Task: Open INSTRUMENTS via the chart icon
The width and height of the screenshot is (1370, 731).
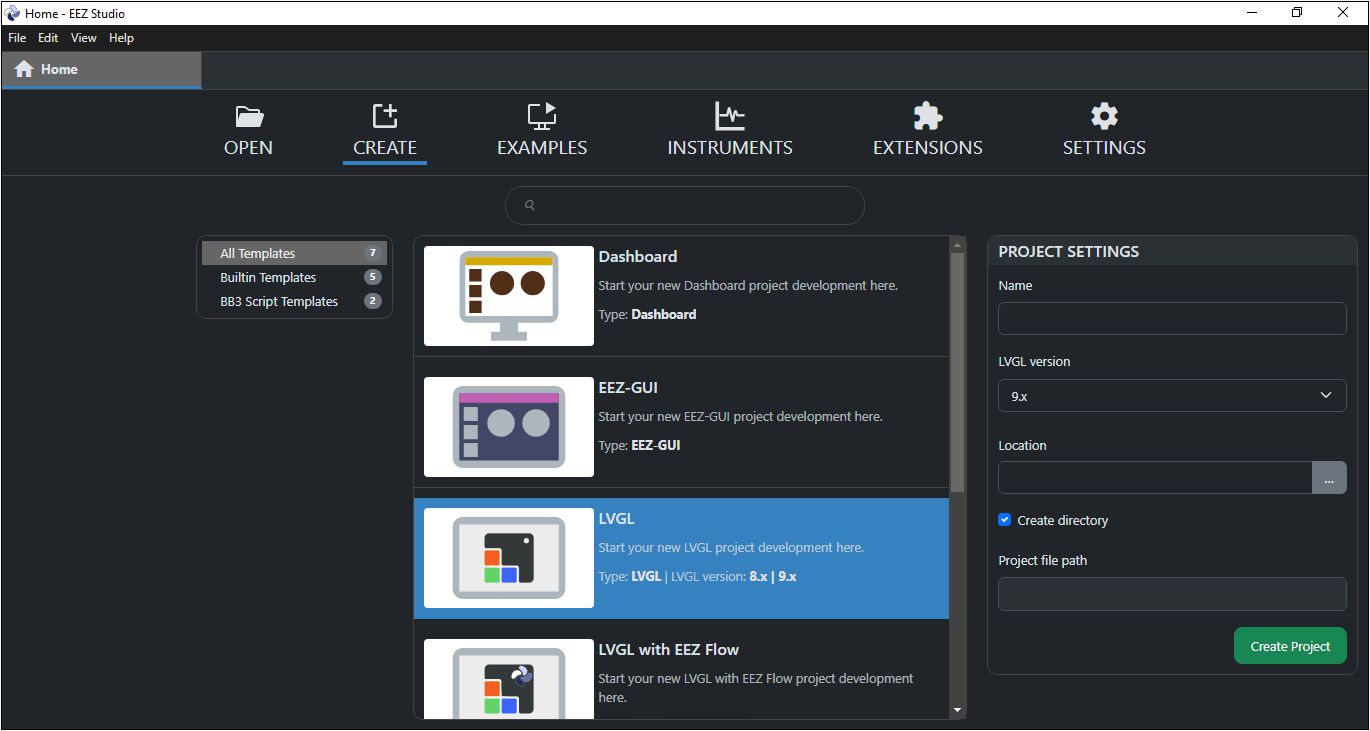Action: click(x=730, y=116)
